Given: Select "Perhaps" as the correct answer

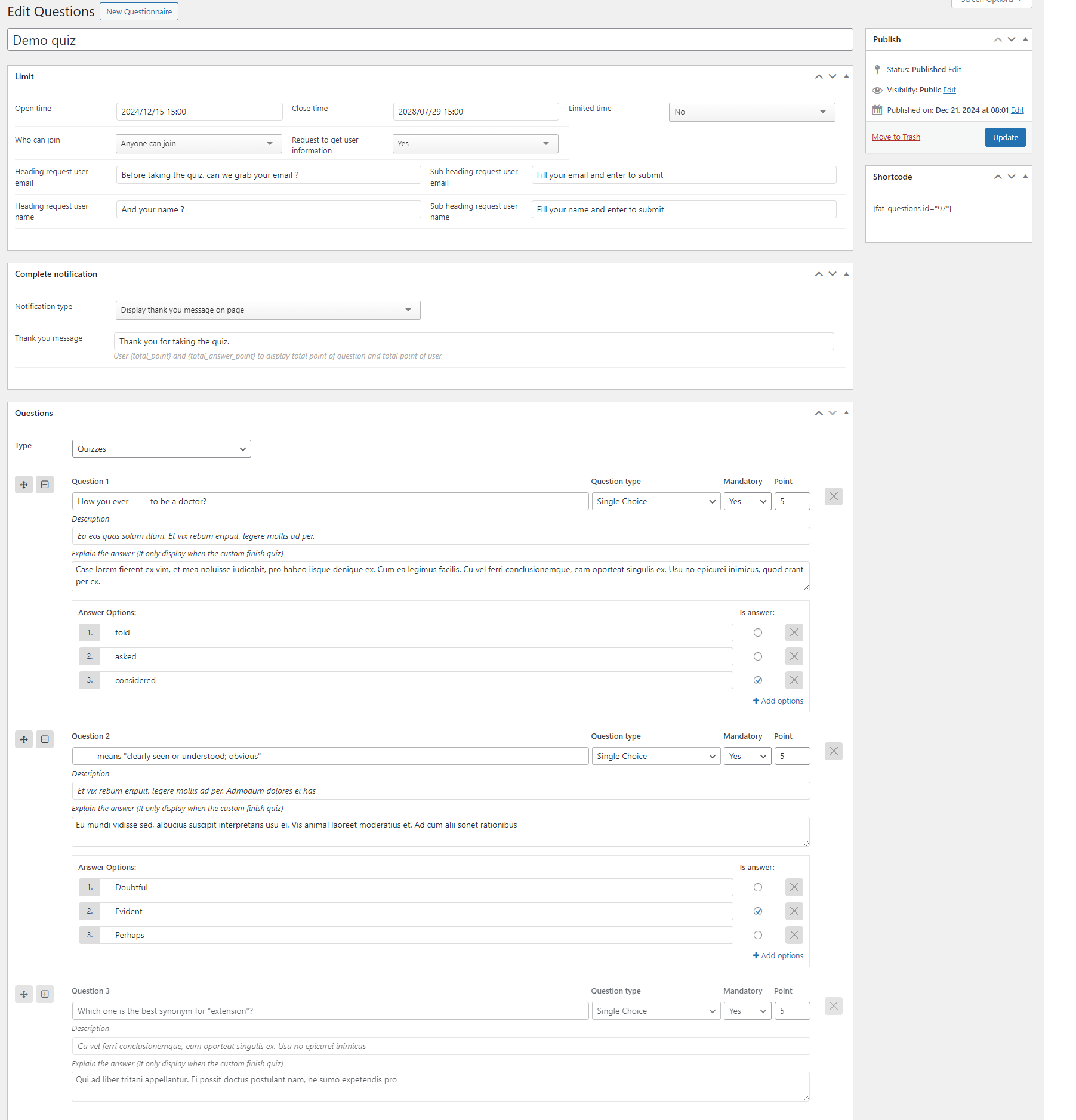Looking at the screenshot, I should (757, 934).
